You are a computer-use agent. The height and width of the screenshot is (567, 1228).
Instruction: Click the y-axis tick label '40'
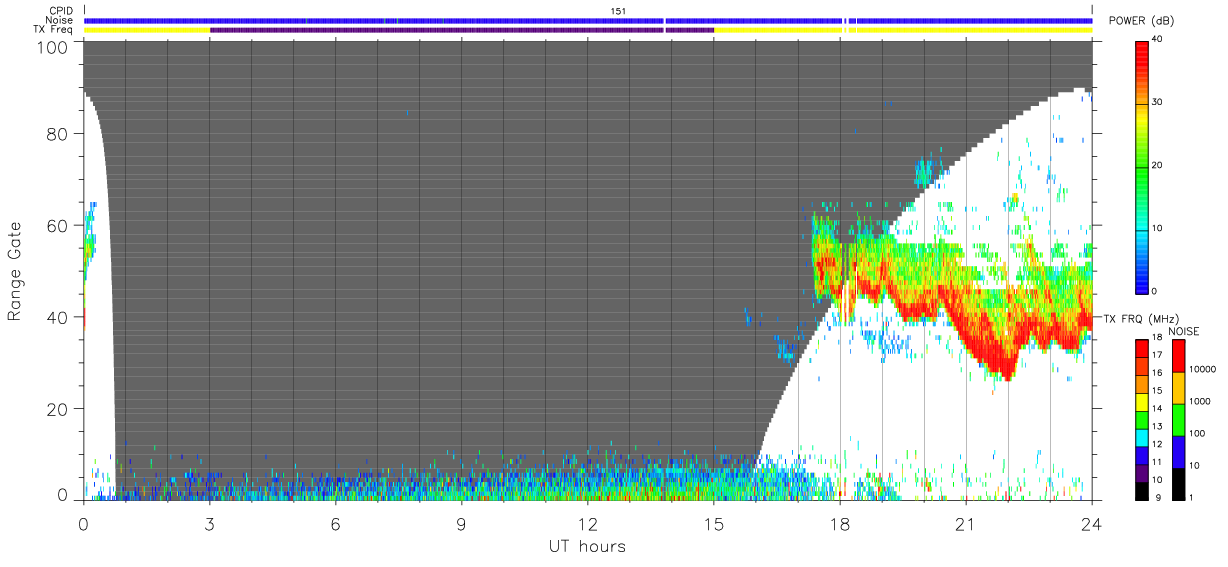coord(58,318)
